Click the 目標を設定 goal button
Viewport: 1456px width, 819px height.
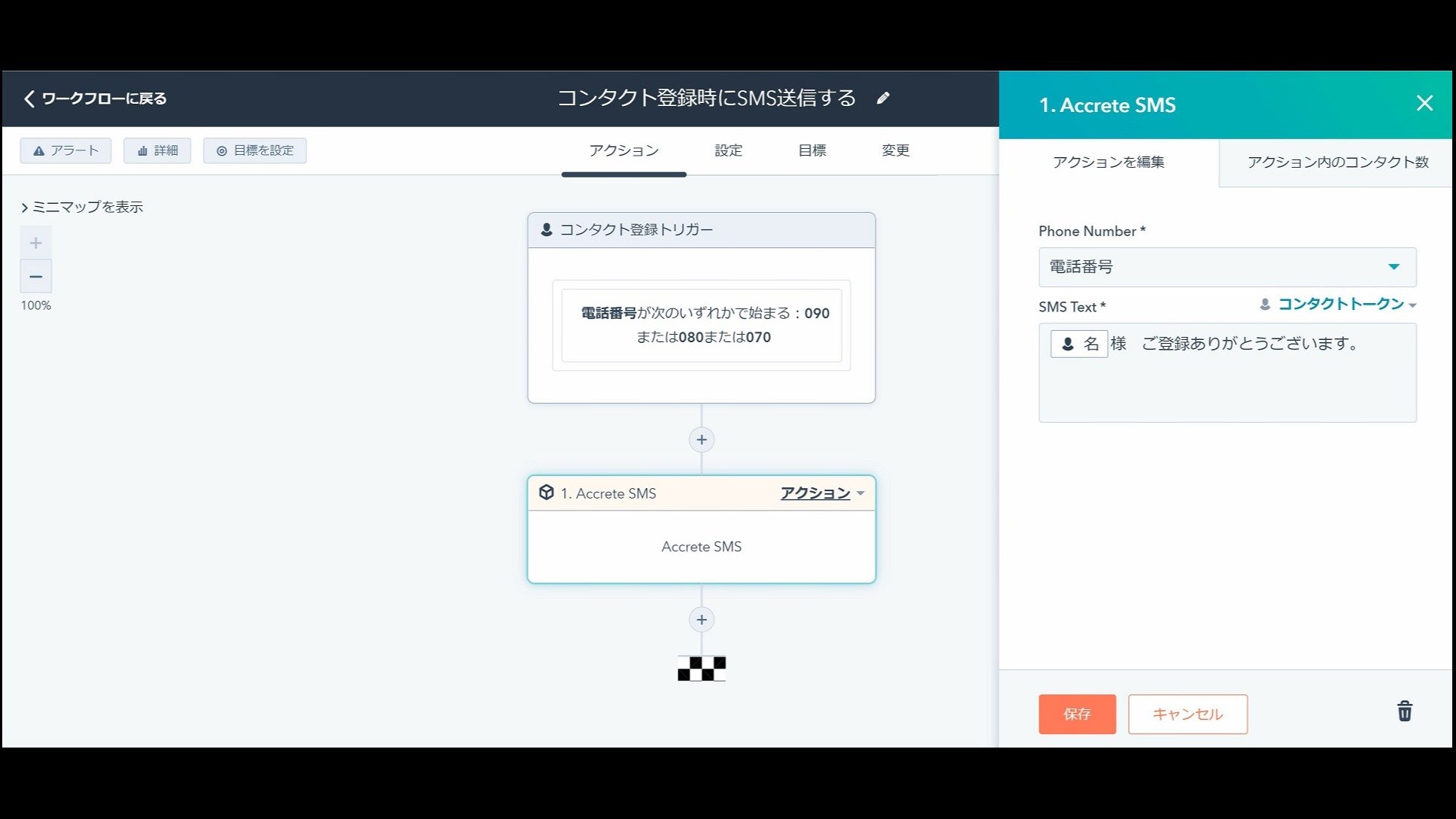(254, 150)
